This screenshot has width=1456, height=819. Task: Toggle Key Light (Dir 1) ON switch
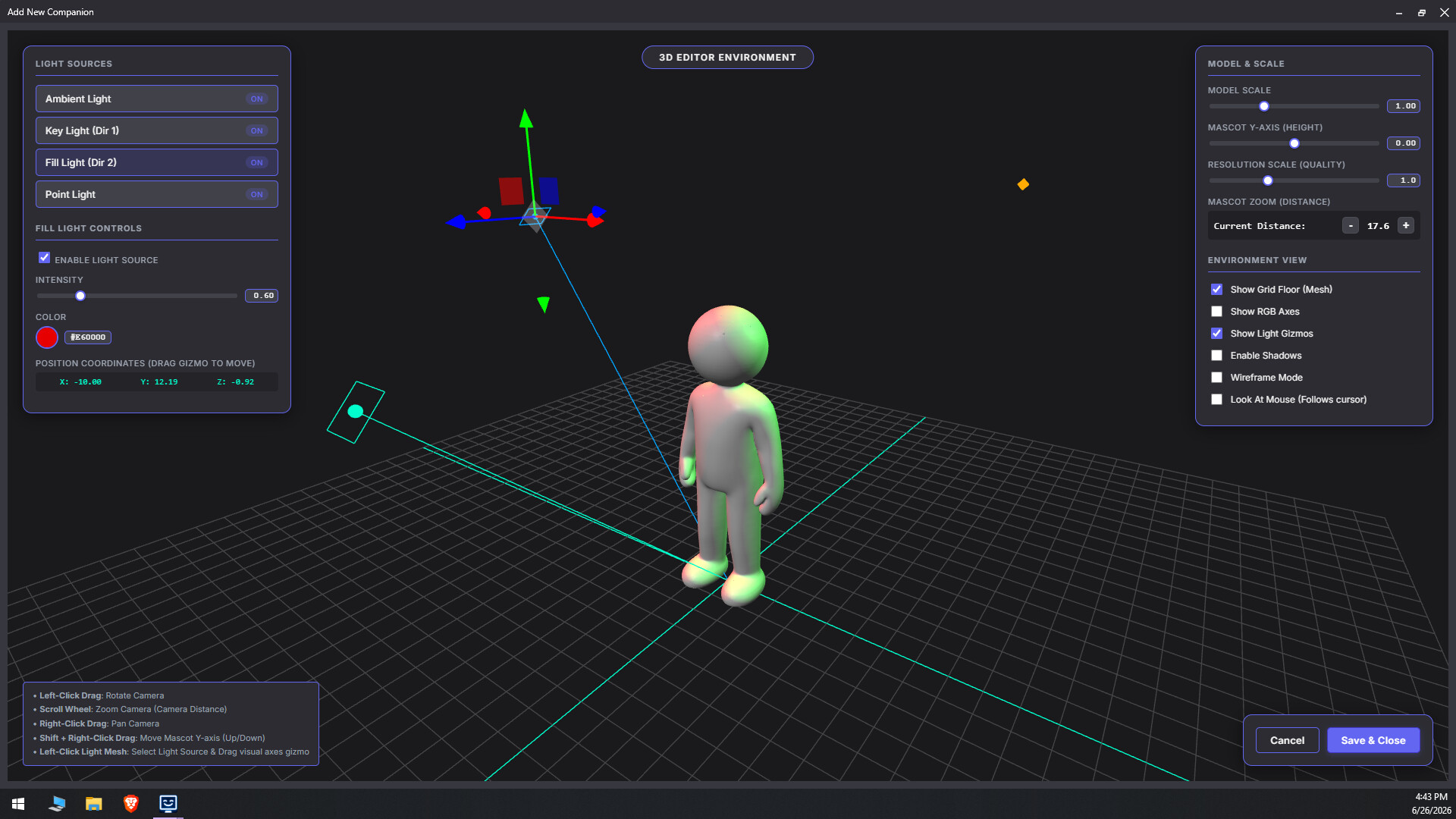pos(257,131)
